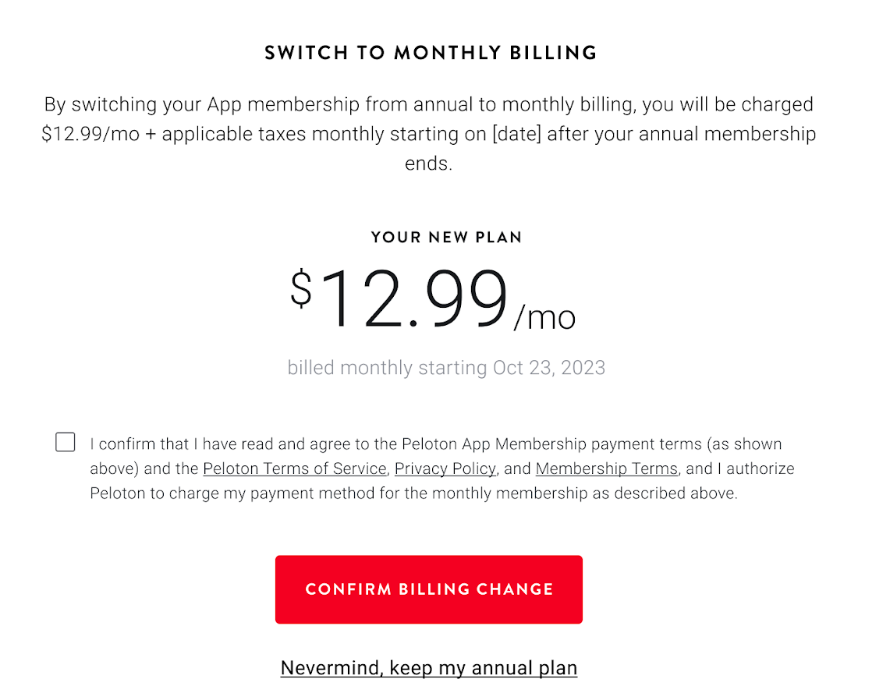
Task: Click the "Your New Plan" label
Action: 446,237
